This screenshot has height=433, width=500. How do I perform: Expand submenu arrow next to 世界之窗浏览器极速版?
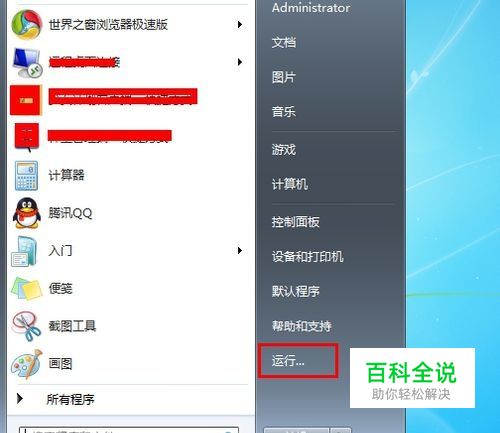tap(239, 24)
